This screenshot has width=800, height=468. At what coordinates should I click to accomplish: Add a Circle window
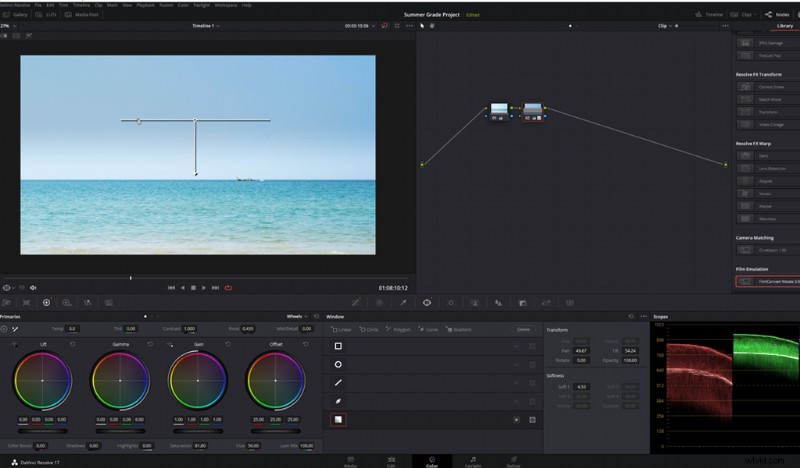tap(368, 330)
